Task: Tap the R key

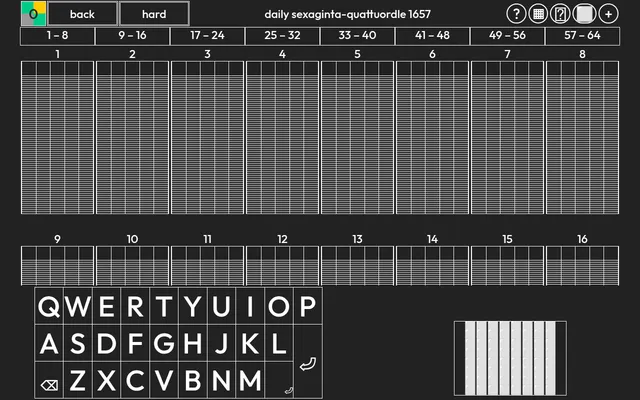Action: pos(135,306)
